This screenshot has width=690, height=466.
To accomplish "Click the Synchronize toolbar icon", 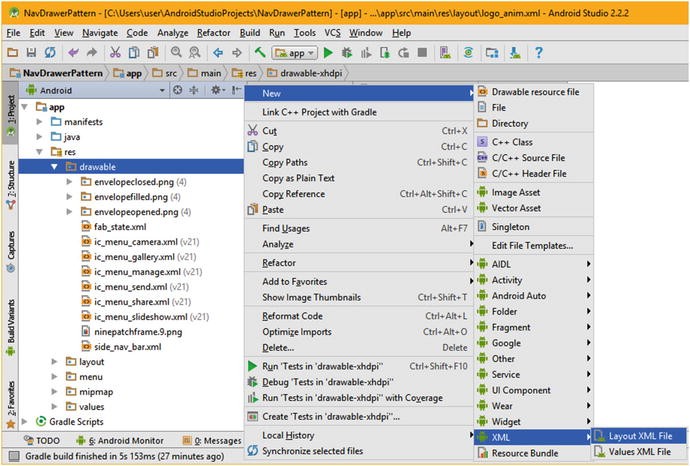I will point(50,53).
